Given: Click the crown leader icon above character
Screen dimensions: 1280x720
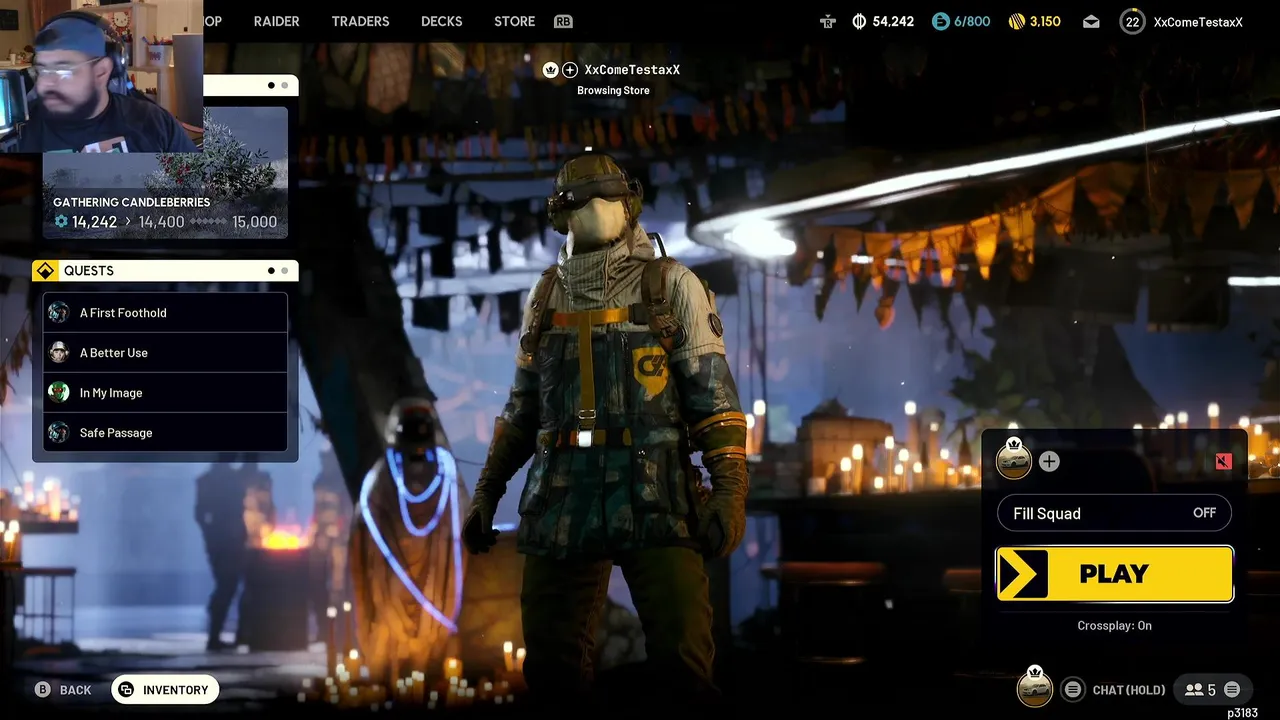Looking at the screenshot, I should (550, 69).
